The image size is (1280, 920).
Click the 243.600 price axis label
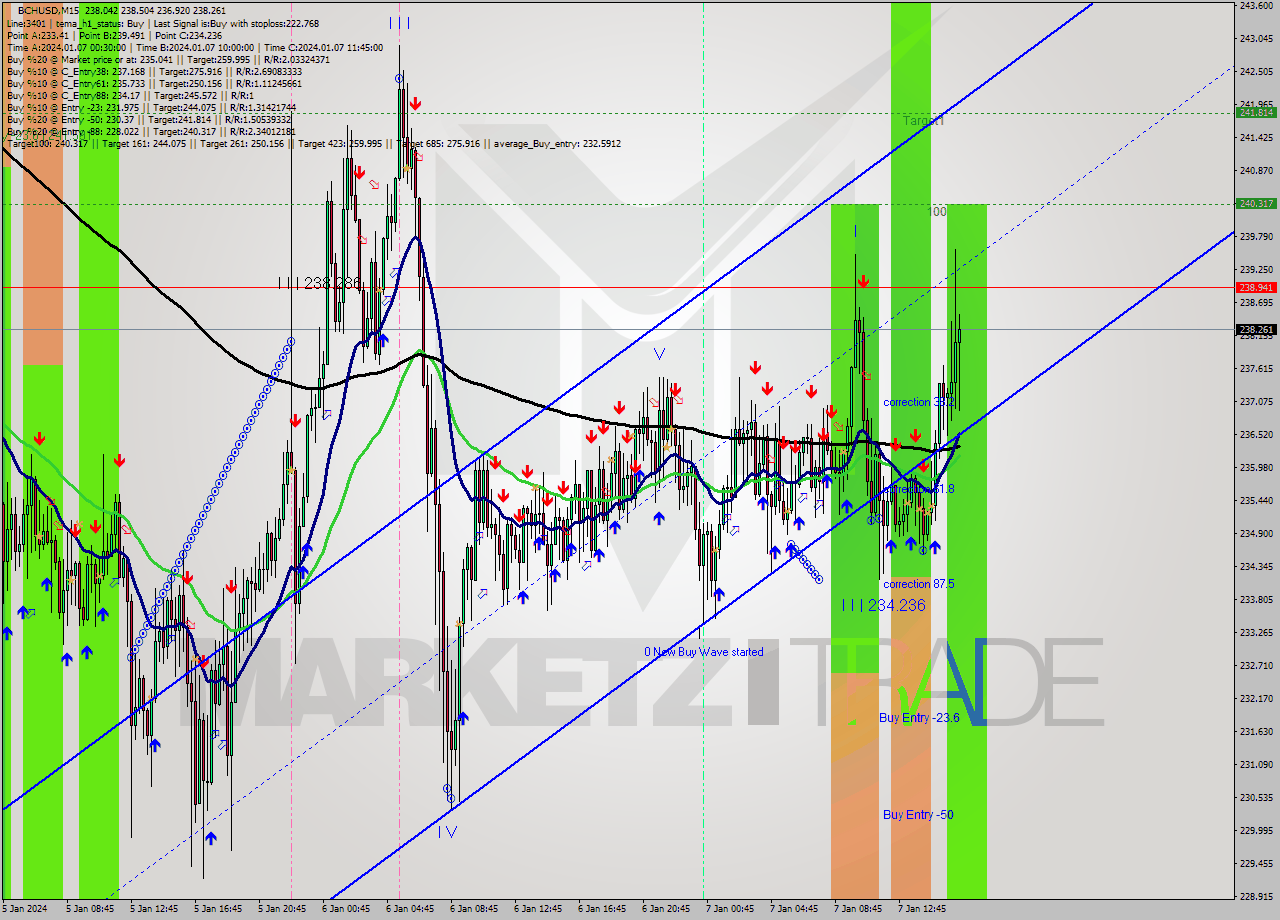point(1256,6)
